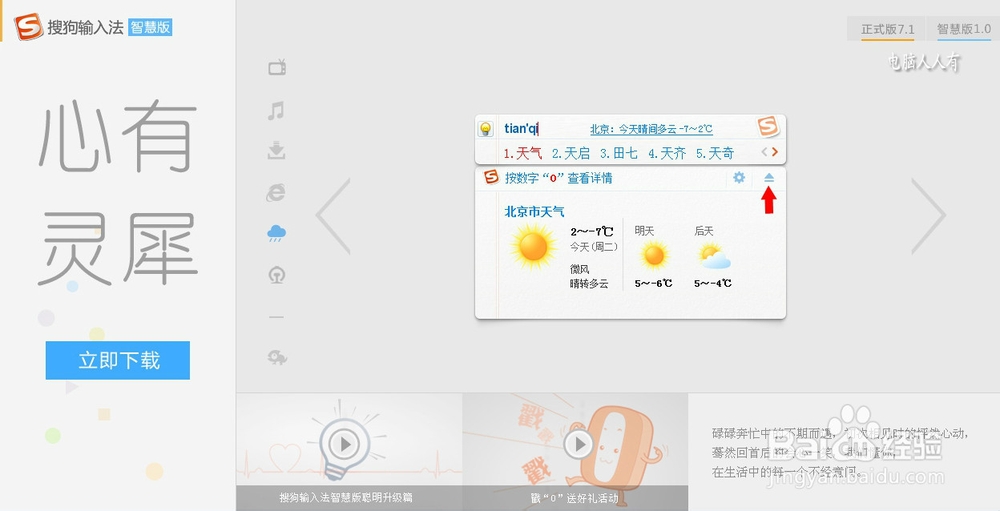Click the 北京市天气 heading
Viewport: 1000px width, 511px height.
tap(534, 212)
